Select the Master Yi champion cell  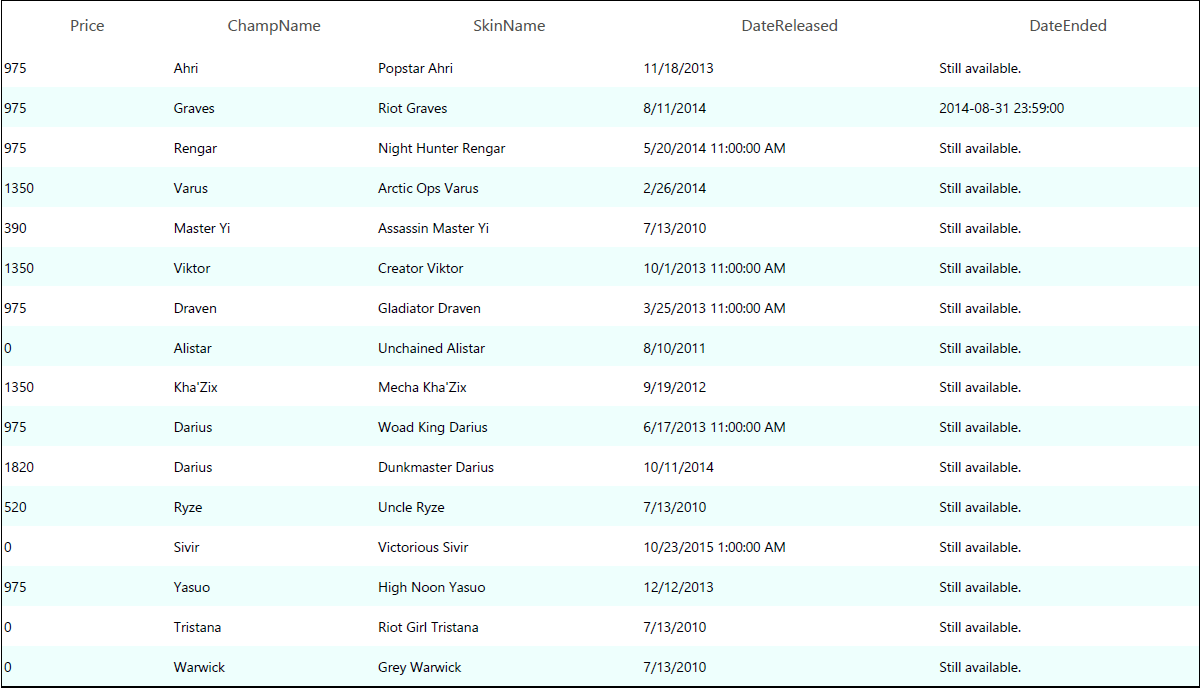[202, 228]
